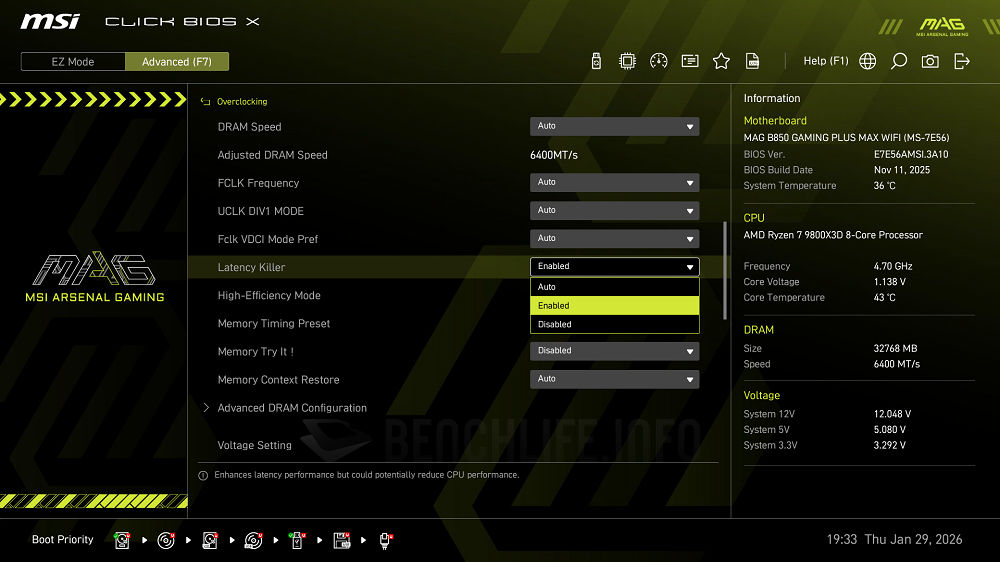1000x562 pixels.
Task: Click the log file document icon
Action: coord(753,61)
